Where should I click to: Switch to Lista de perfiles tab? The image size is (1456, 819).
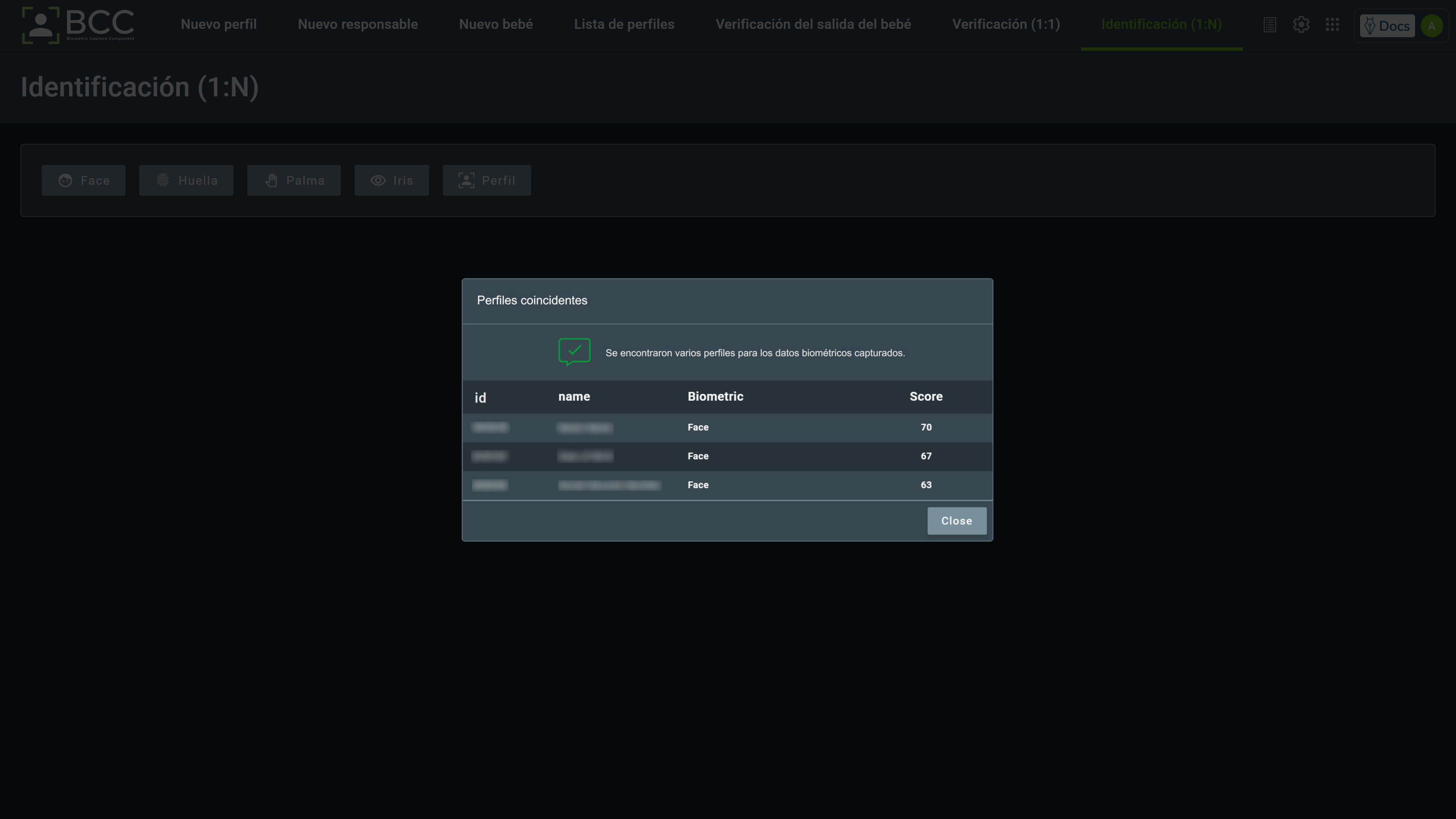pos(624,24)
